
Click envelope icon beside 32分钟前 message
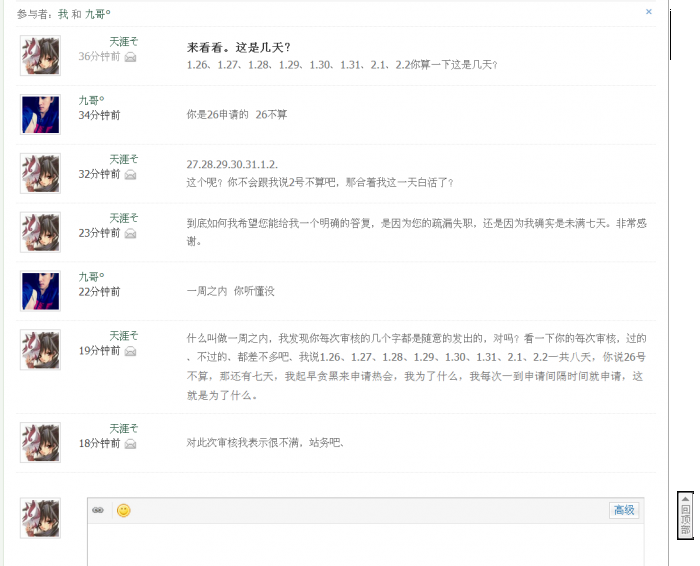(130, 175)
